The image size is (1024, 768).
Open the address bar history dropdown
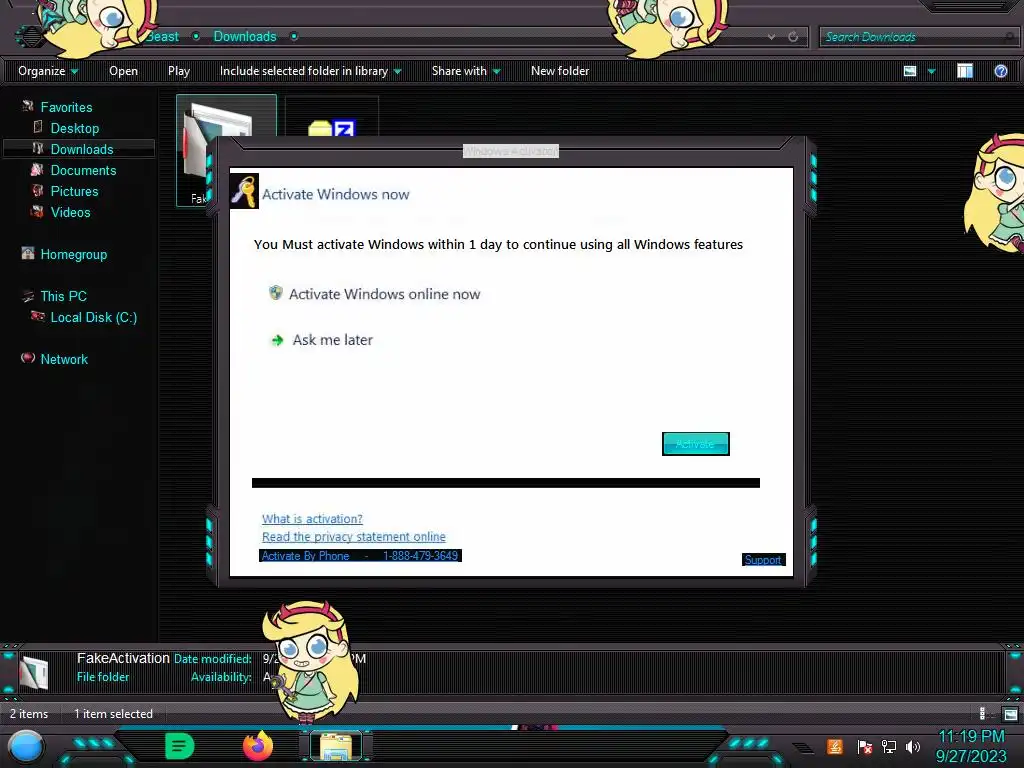(x=771, y=37)
